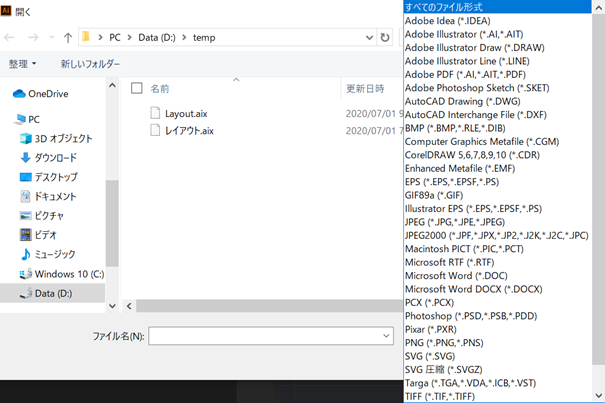
Task: Choose Adobe PDF format option
Action: tap(497, 75)
